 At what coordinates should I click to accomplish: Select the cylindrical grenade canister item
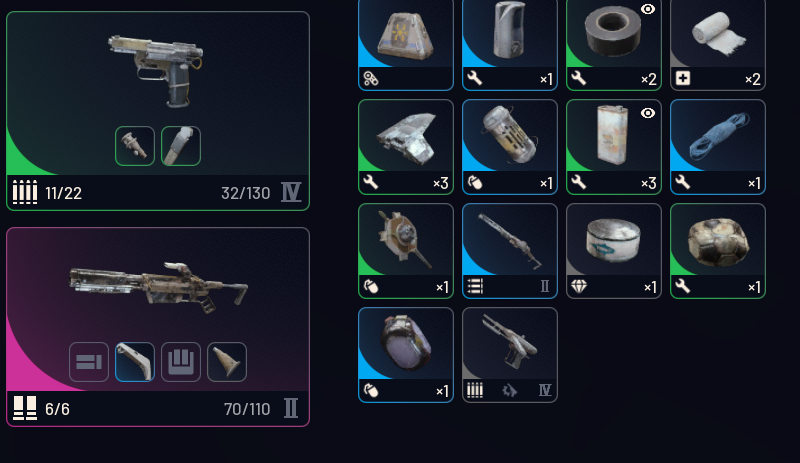510,147
